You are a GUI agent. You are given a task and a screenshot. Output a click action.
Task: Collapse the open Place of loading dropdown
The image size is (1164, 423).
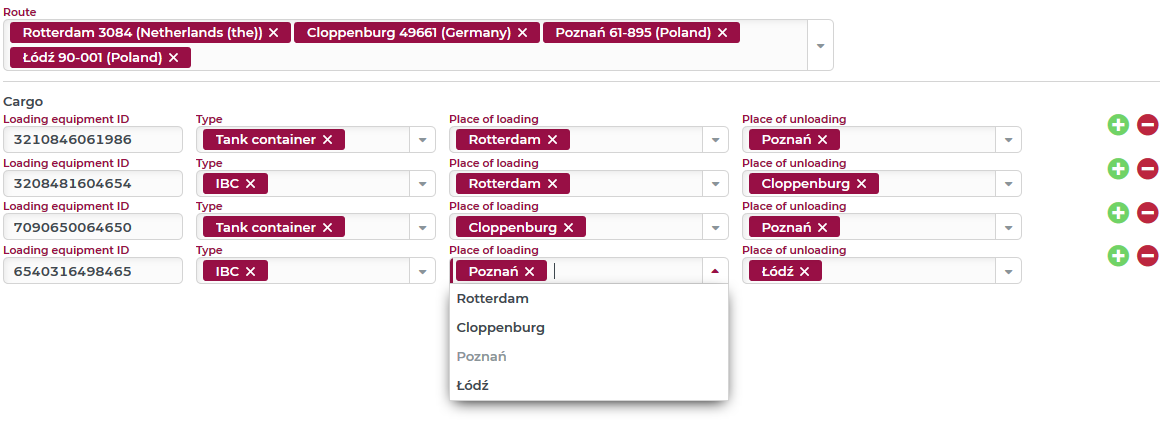[715, 271]
